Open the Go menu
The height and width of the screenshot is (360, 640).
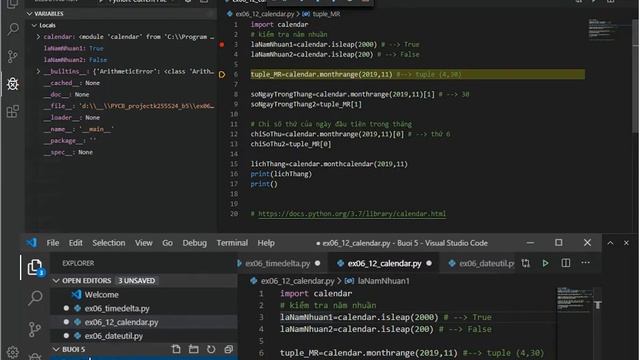pyautogui.click(x=167, y=243)
